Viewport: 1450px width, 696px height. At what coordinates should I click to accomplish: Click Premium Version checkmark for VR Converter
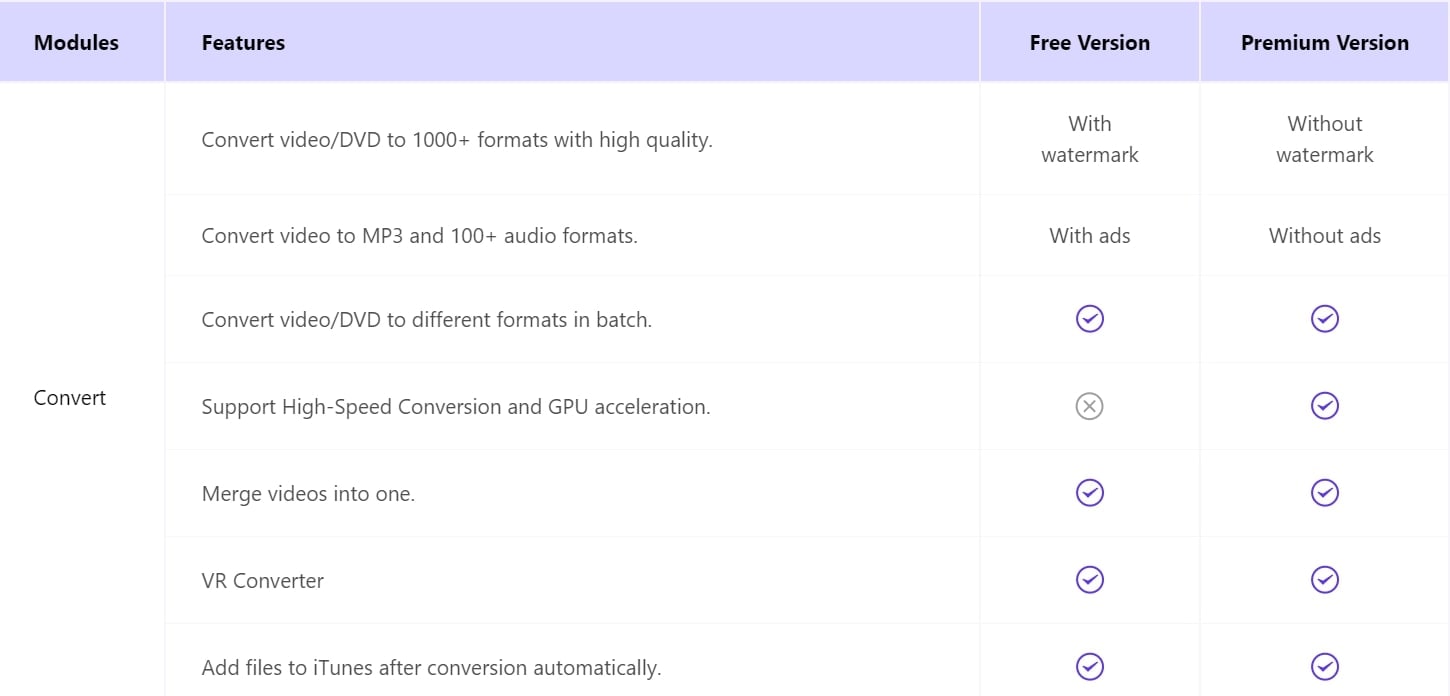[1324, 580]
